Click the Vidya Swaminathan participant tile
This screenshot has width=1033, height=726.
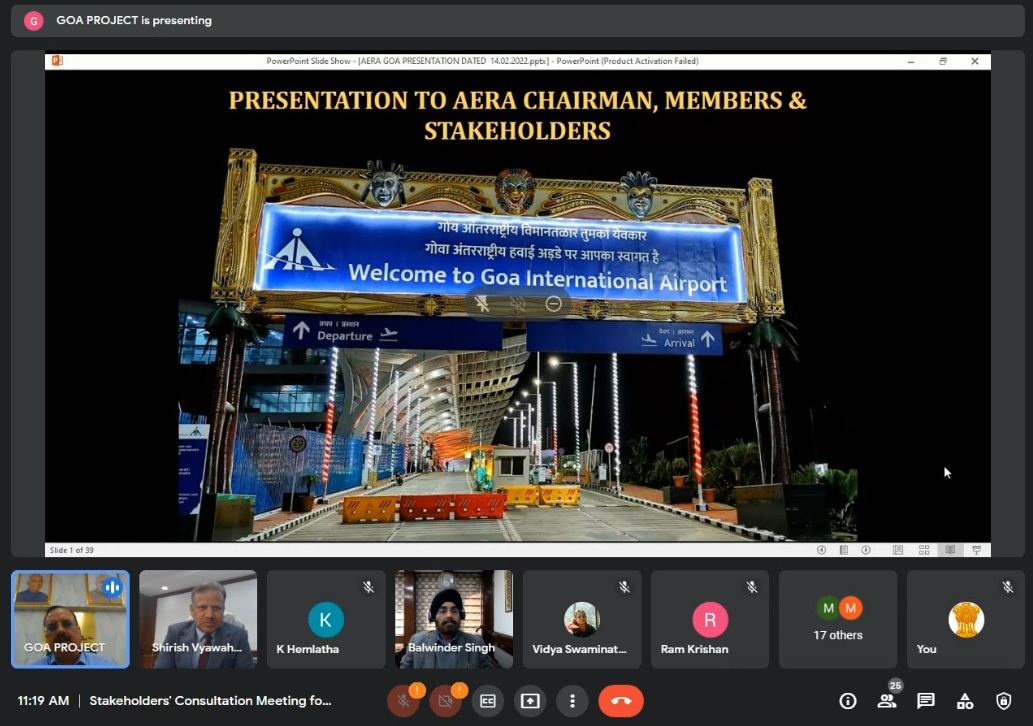pos(582,619)
